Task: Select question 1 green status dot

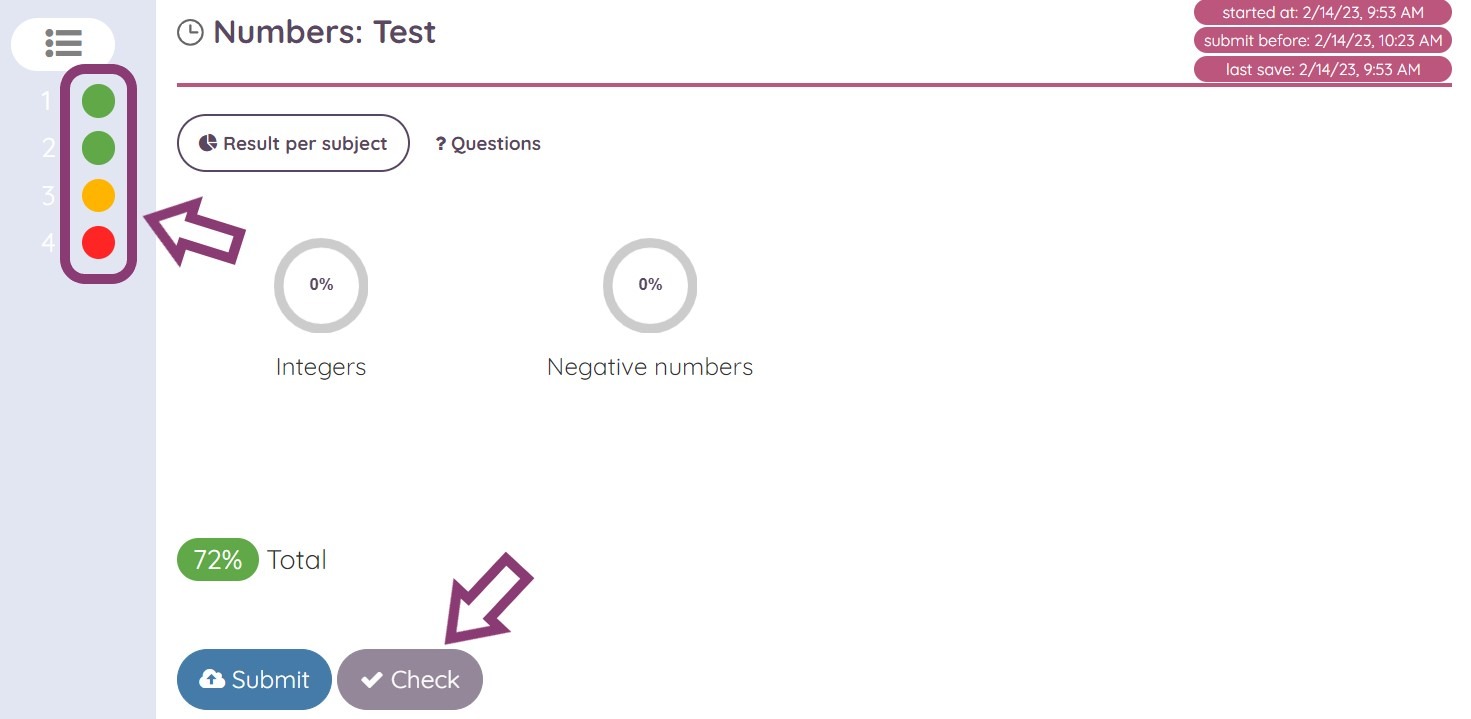Action: pos(97,100)
